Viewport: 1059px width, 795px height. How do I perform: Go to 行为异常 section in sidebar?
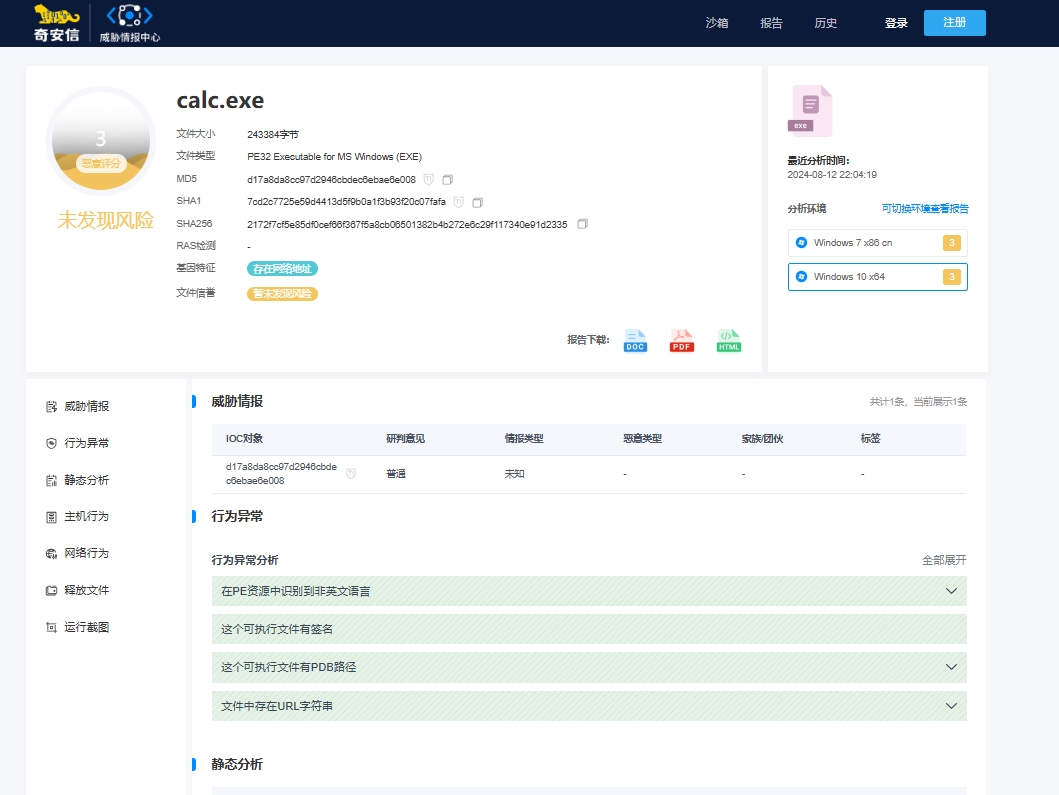(86, 443)
